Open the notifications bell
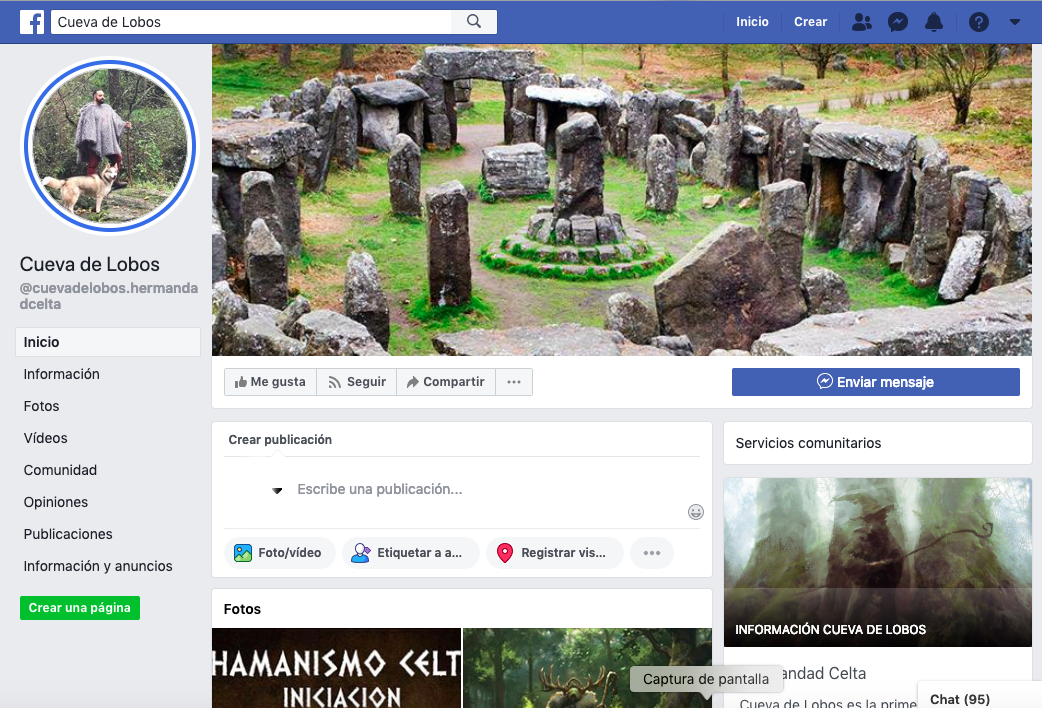 [934, 22]
